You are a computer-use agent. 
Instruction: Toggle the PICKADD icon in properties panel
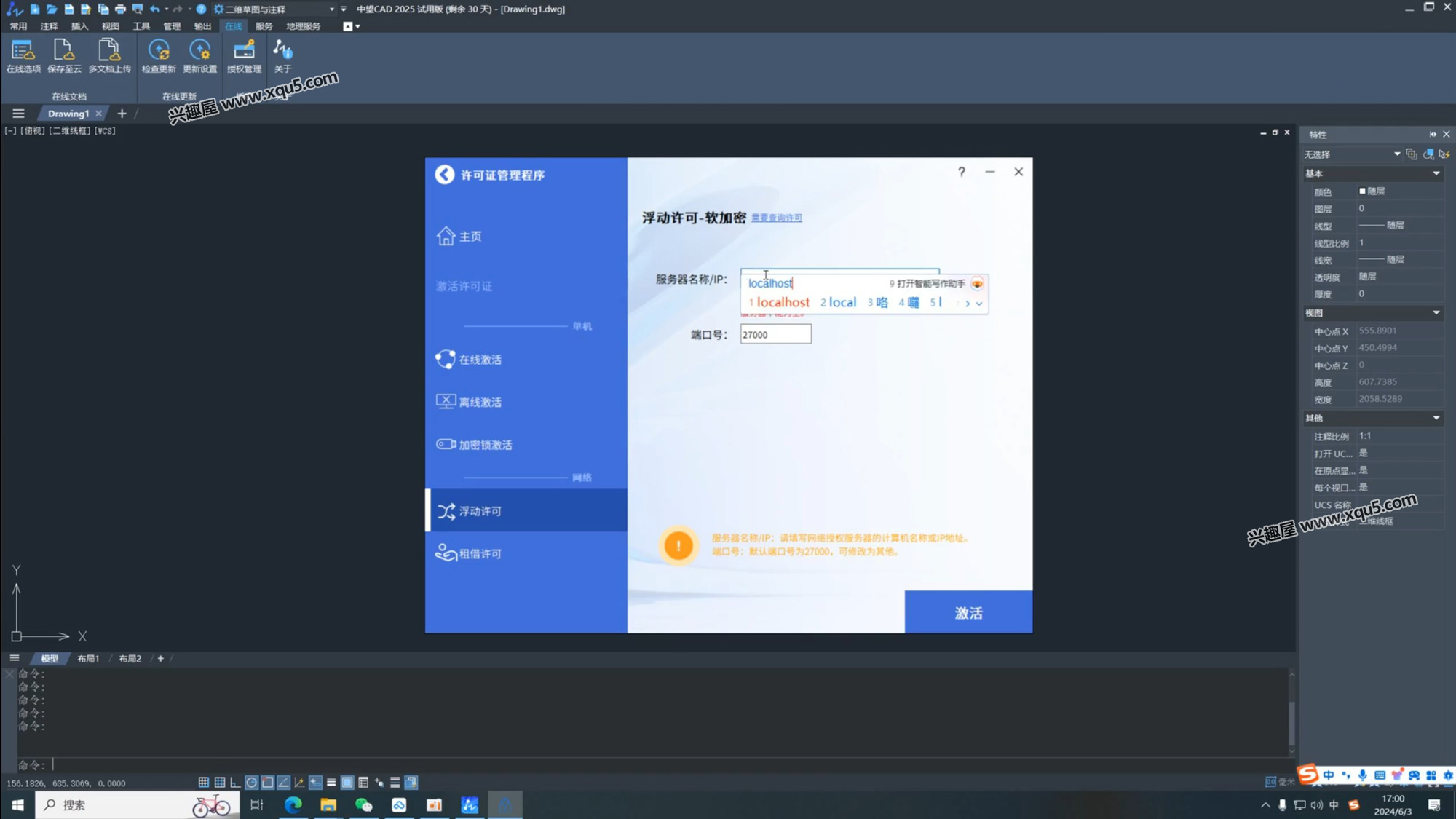pyautogui.click(x=1412, y=154)
